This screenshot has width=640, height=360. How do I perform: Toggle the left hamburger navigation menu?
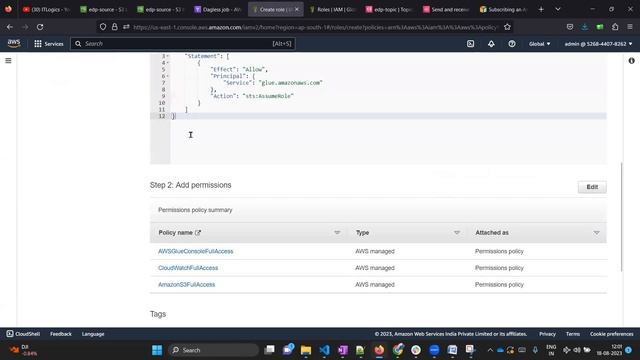8,60
